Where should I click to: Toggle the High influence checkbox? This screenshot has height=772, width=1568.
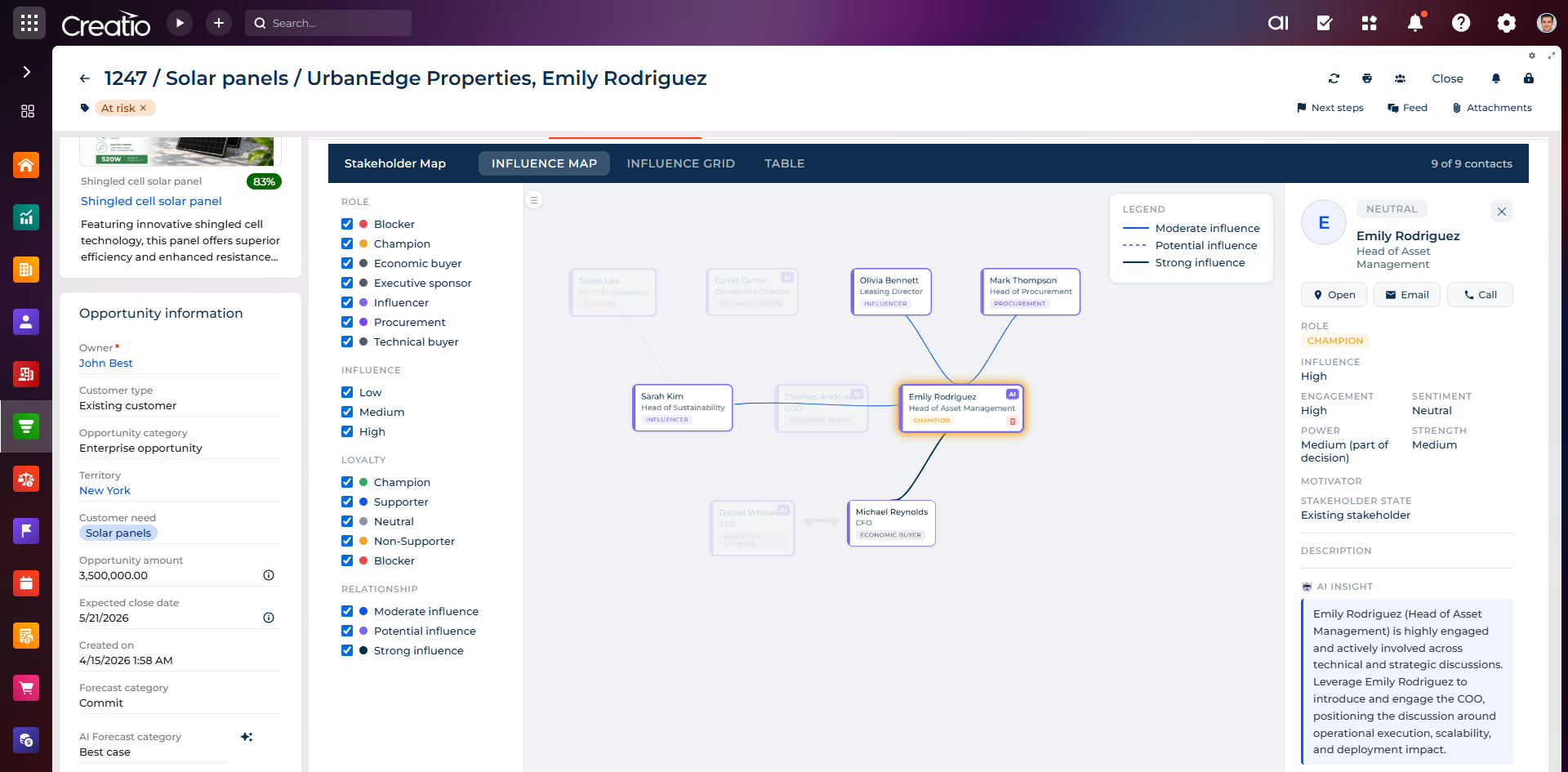tap(347, 431)
